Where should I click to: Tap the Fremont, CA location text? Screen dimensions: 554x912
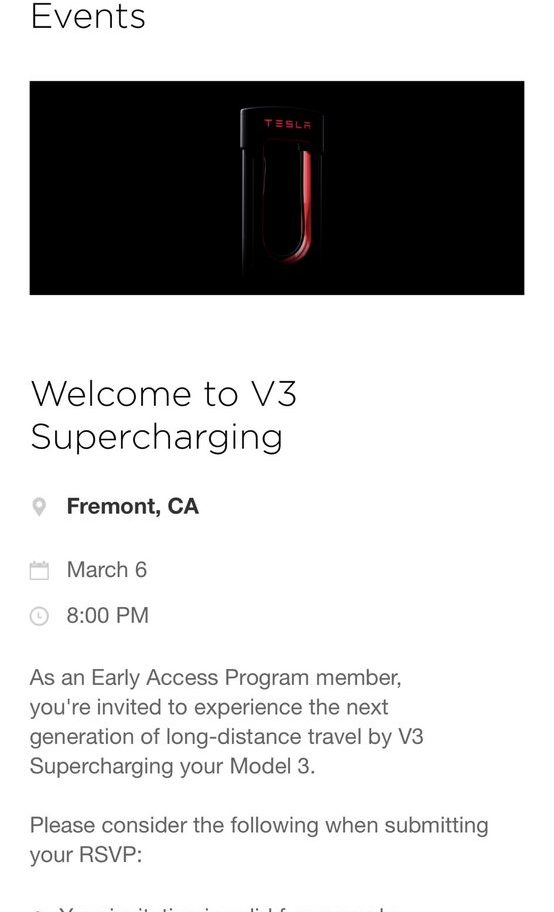coord(133,506)
